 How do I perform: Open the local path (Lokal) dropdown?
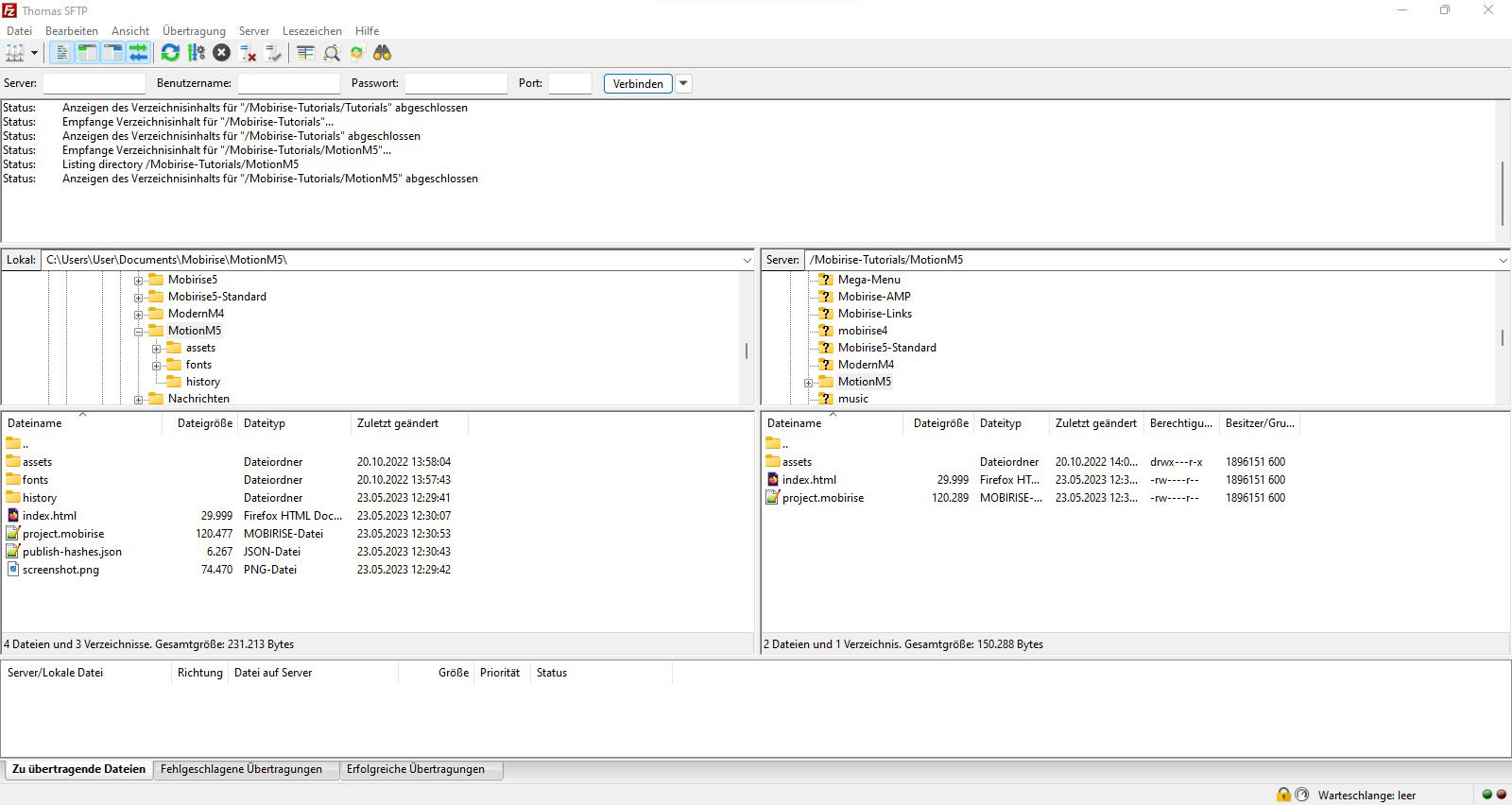tap(747, 260)
